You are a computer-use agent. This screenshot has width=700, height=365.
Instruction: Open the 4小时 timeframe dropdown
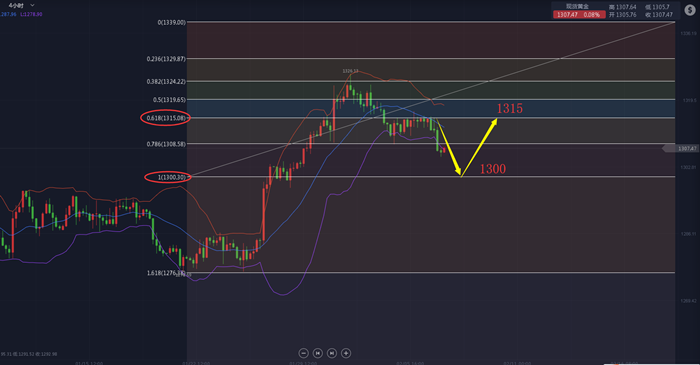pos(21,5)
